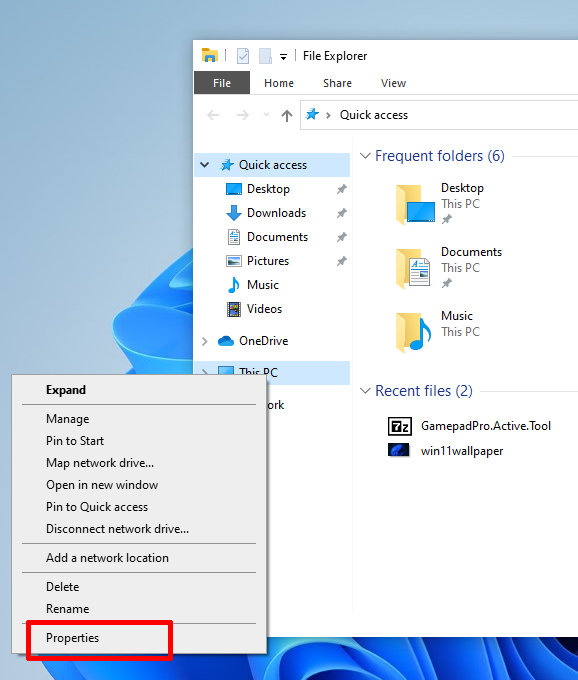Click the pin icon next to Downloads in sidebar
This screenshot has width=578, height=680.
(342, 213)
